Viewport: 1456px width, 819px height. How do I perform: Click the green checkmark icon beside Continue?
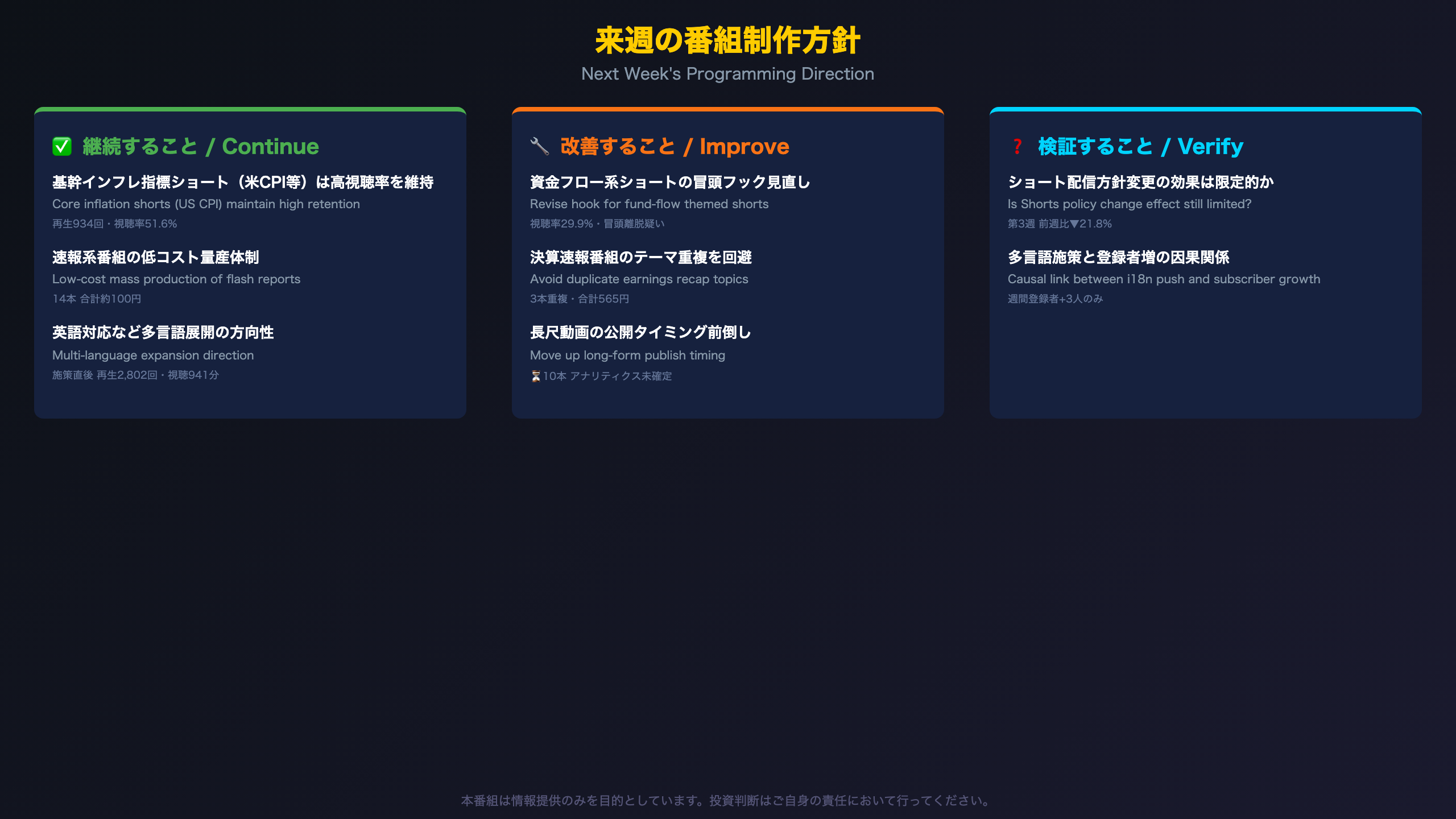[x=62, y=147]
